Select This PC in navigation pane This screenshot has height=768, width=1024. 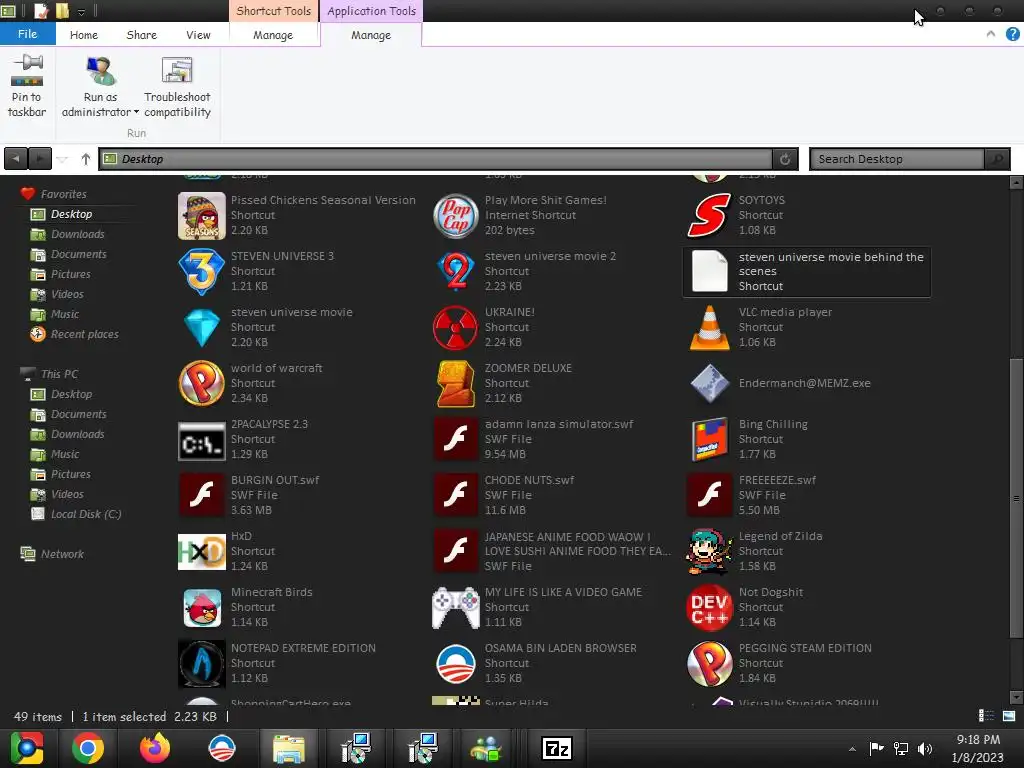[59, 374]
